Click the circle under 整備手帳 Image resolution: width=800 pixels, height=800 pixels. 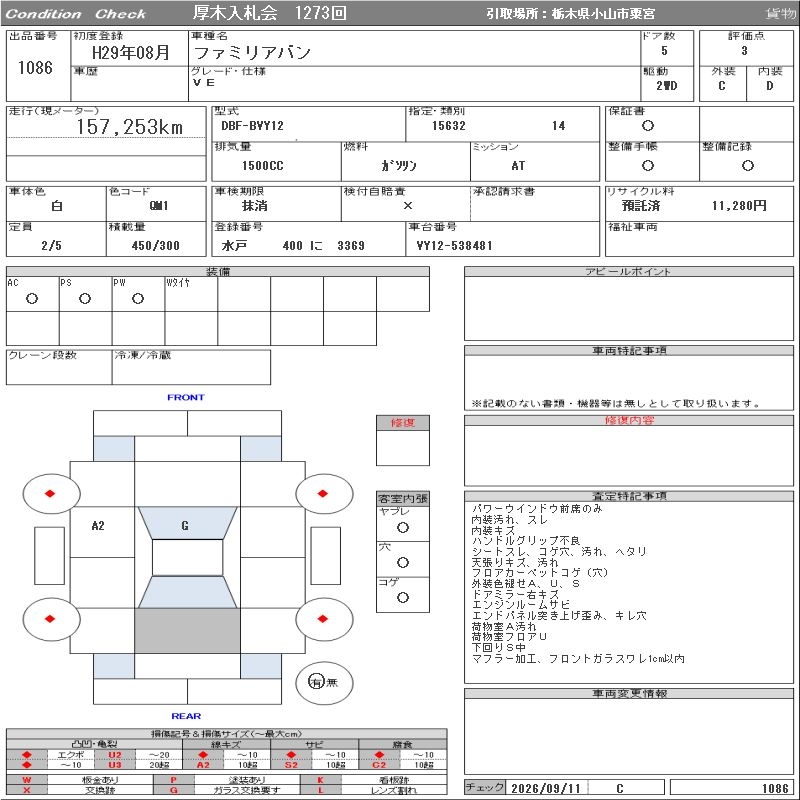(x=648, y=165)
